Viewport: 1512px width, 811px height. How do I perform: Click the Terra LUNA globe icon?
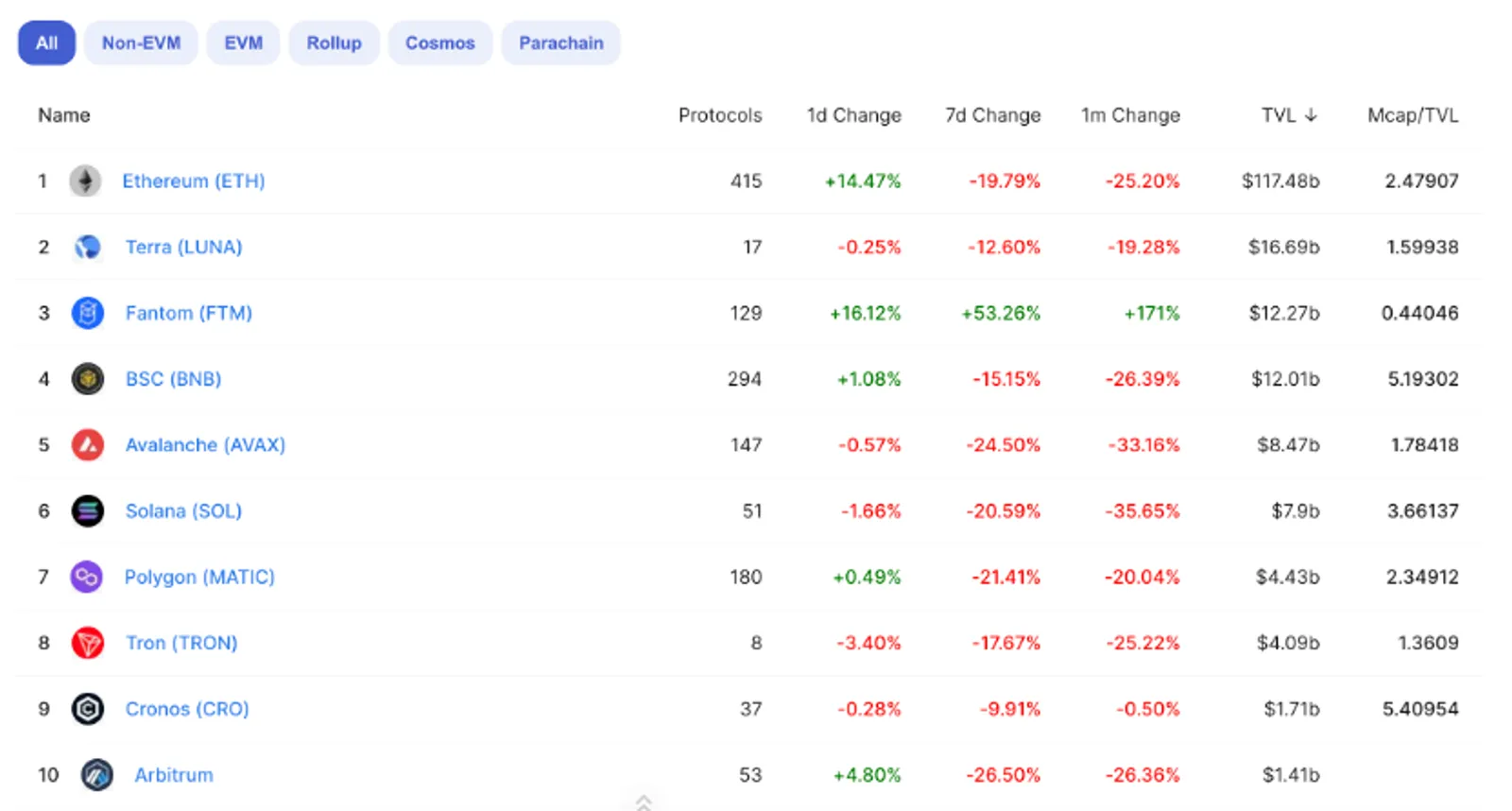(x=87, y=247)
